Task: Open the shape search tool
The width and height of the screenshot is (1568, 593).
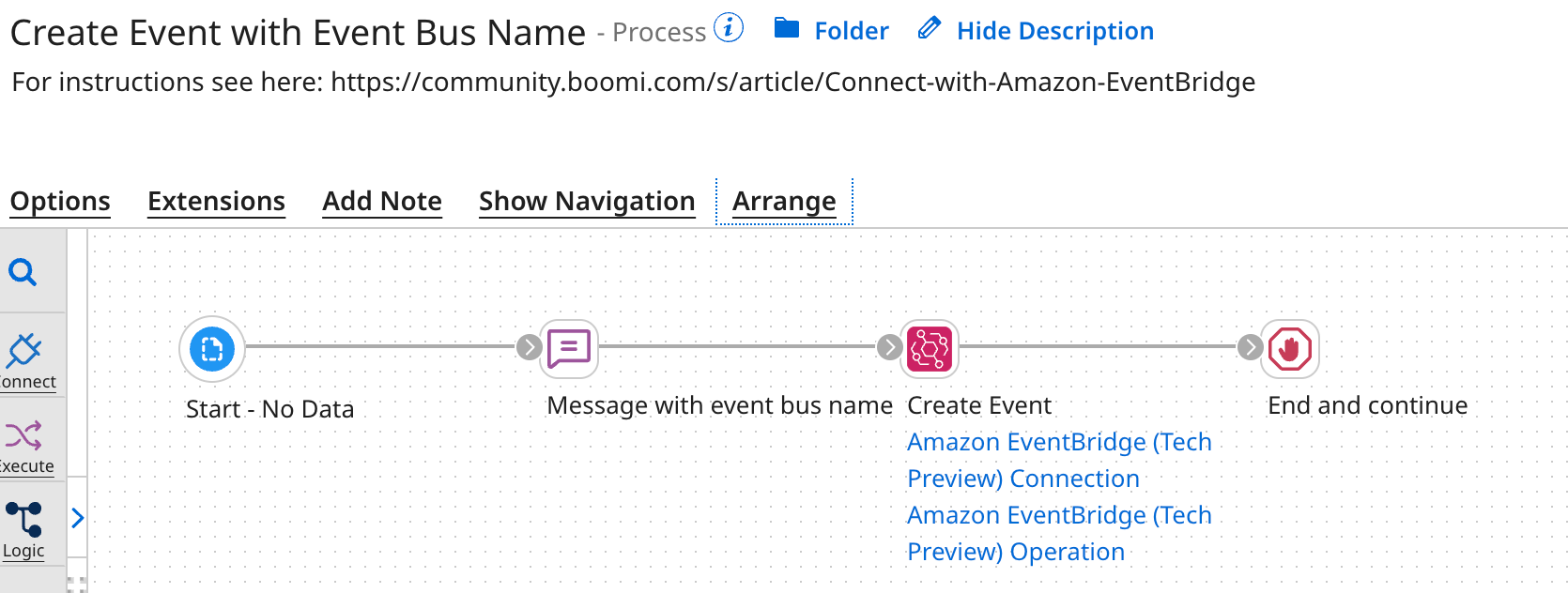Action: [23, 272]
